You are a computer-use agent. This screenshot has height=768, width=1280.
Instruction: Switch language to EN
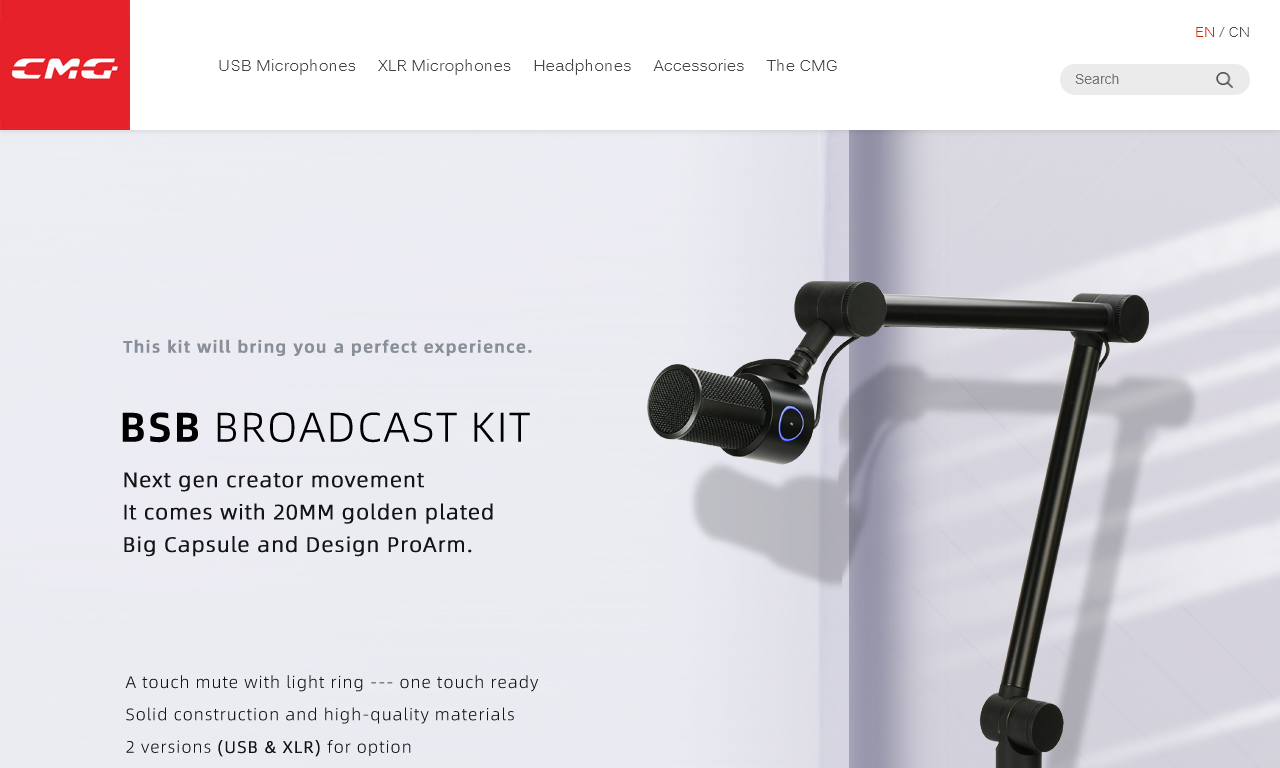pos(1205,32)
